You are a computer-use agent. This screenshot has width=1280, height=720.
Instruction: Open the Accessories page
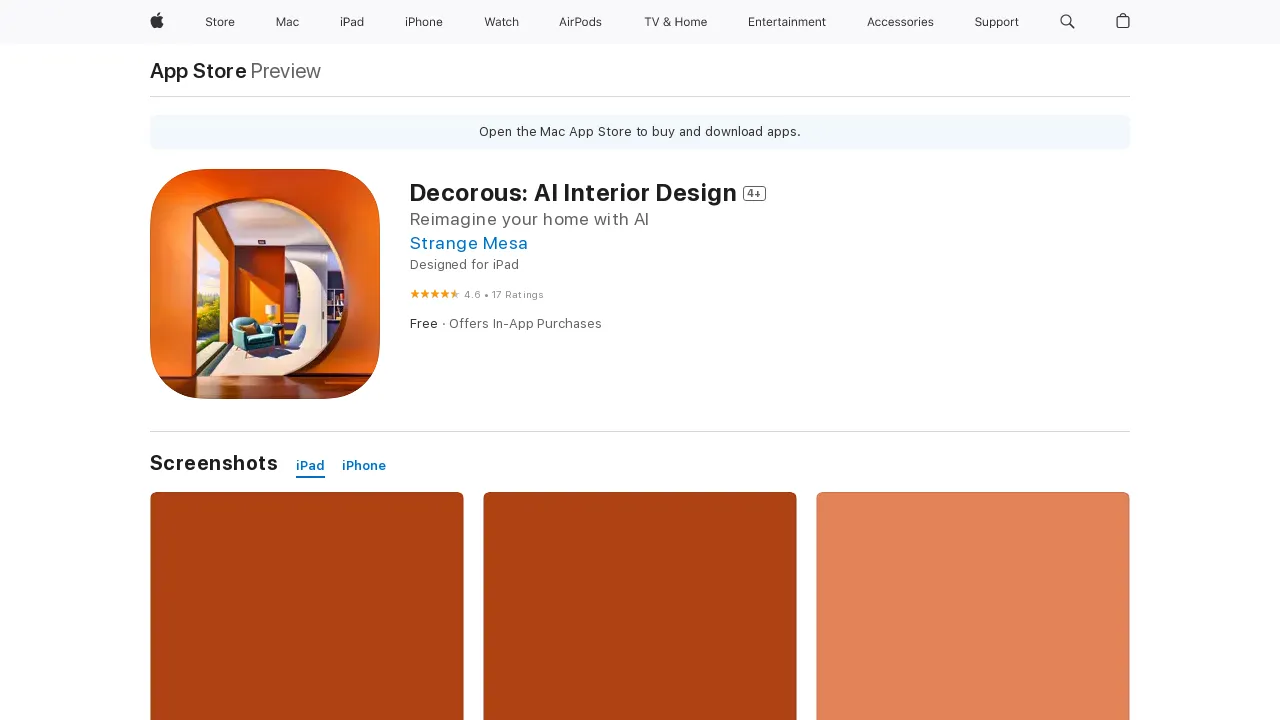(900, 22)
